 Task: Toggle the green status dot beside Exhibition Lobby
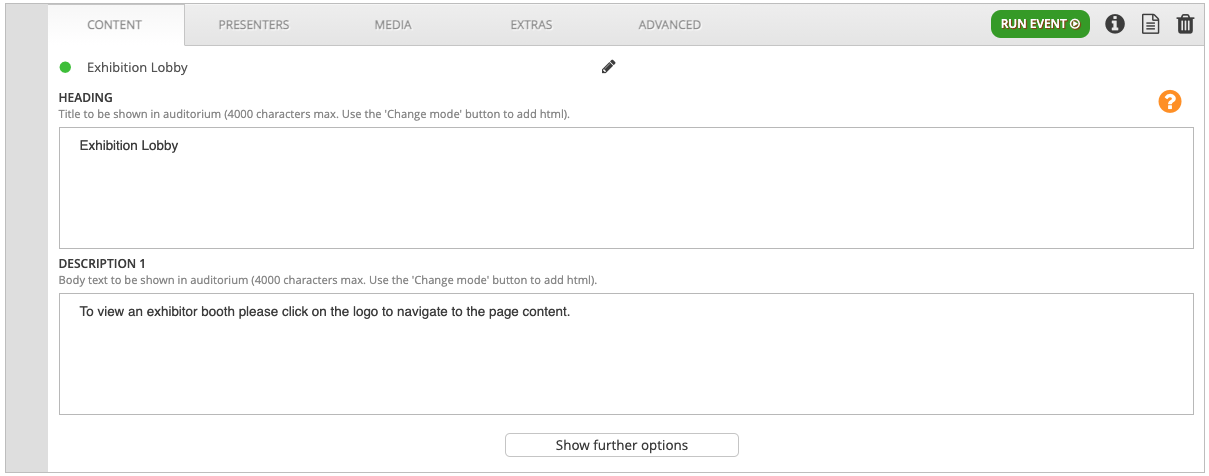click(66, 67)
